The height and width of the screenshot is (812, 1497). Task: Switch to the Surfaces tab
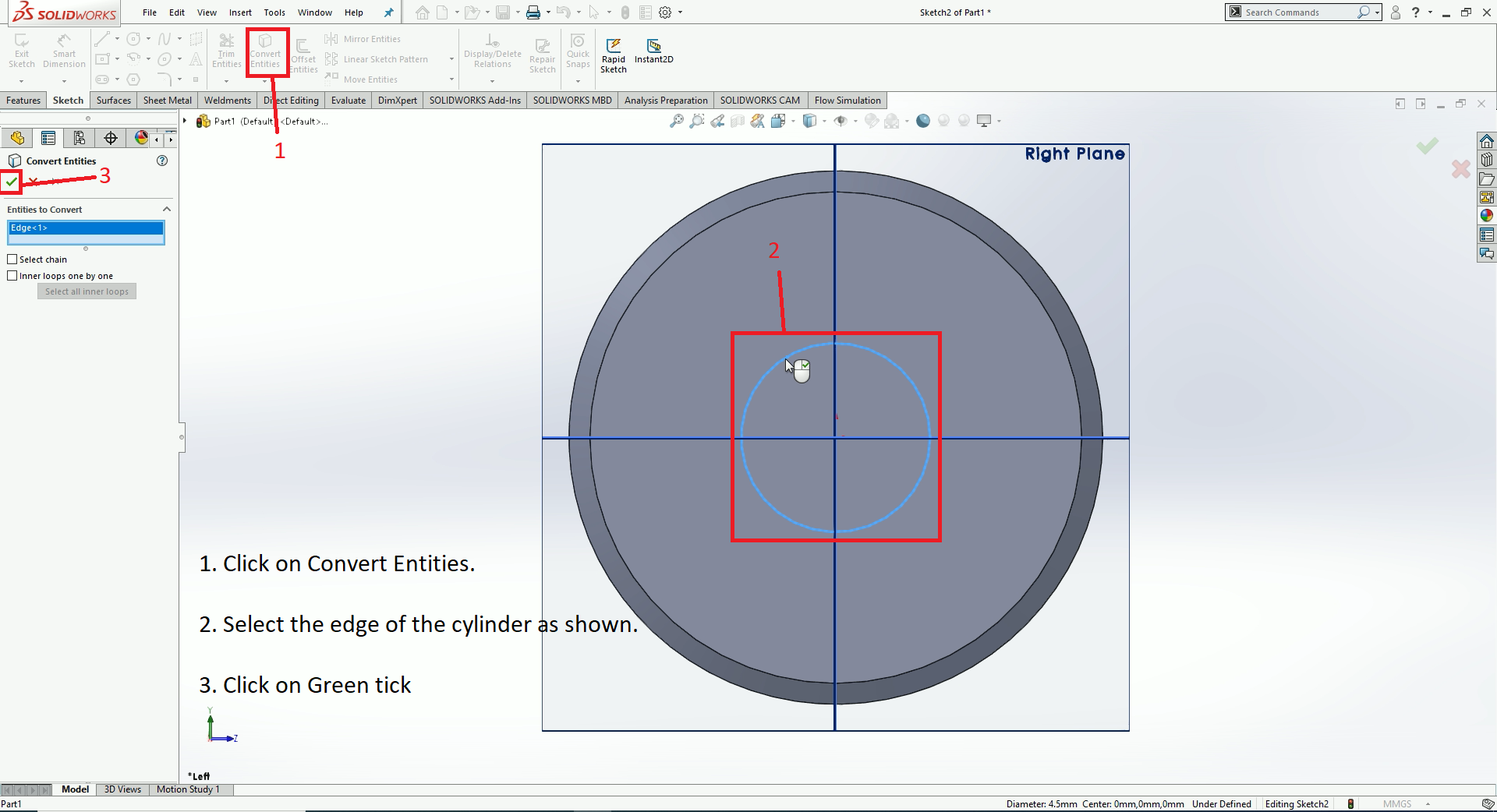coord(114,101)
